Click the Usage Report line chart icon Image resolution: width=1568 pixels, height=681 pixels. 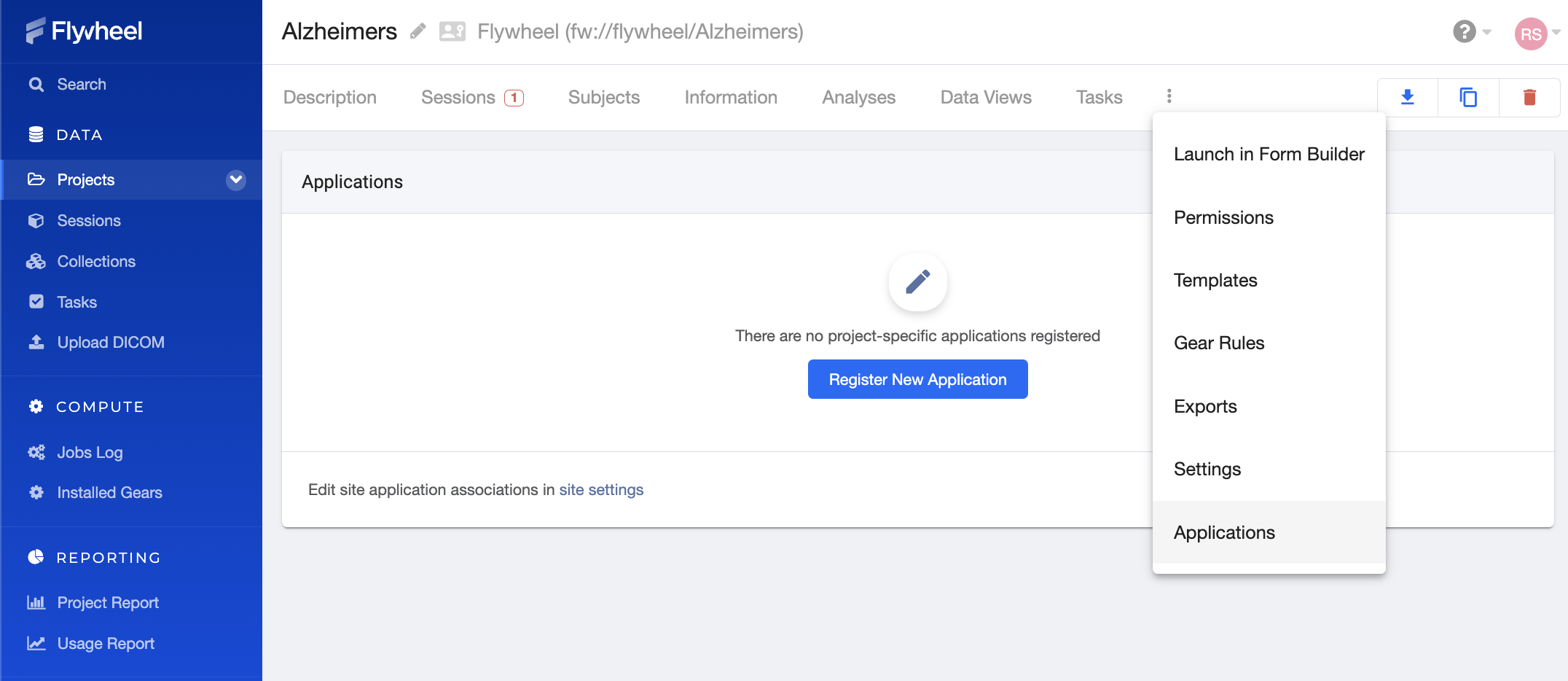(x=36, y=643)
